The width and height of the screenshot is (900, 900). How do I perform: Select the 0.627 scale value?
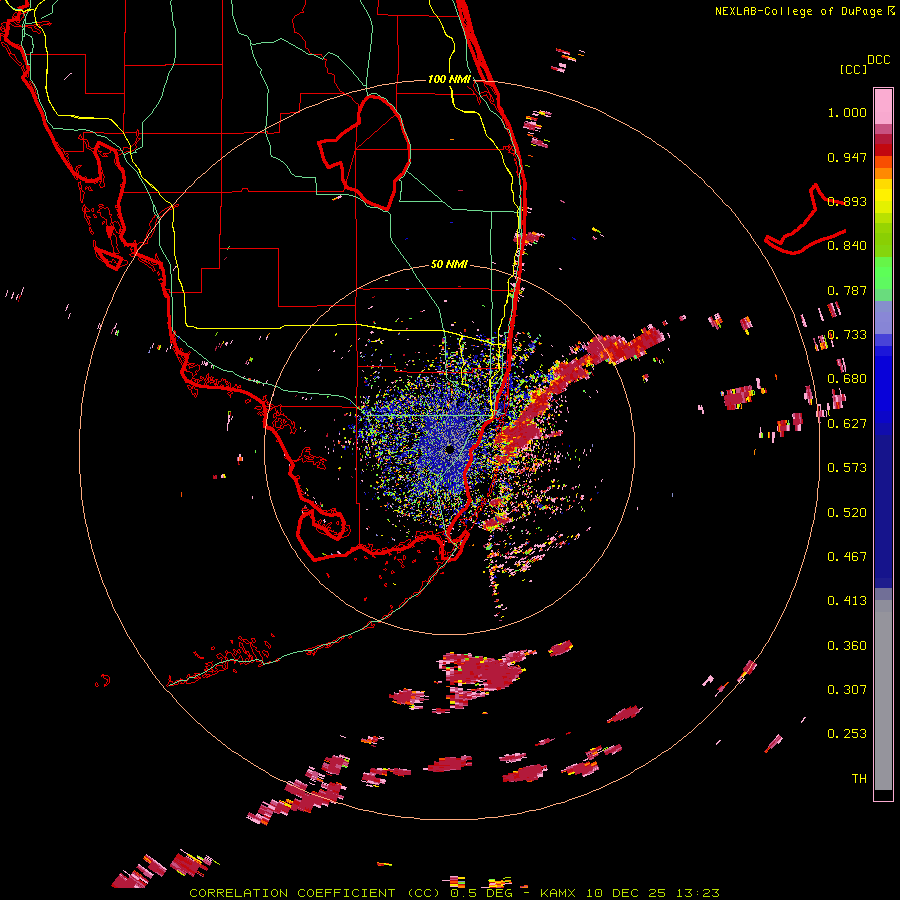[847, 424]
